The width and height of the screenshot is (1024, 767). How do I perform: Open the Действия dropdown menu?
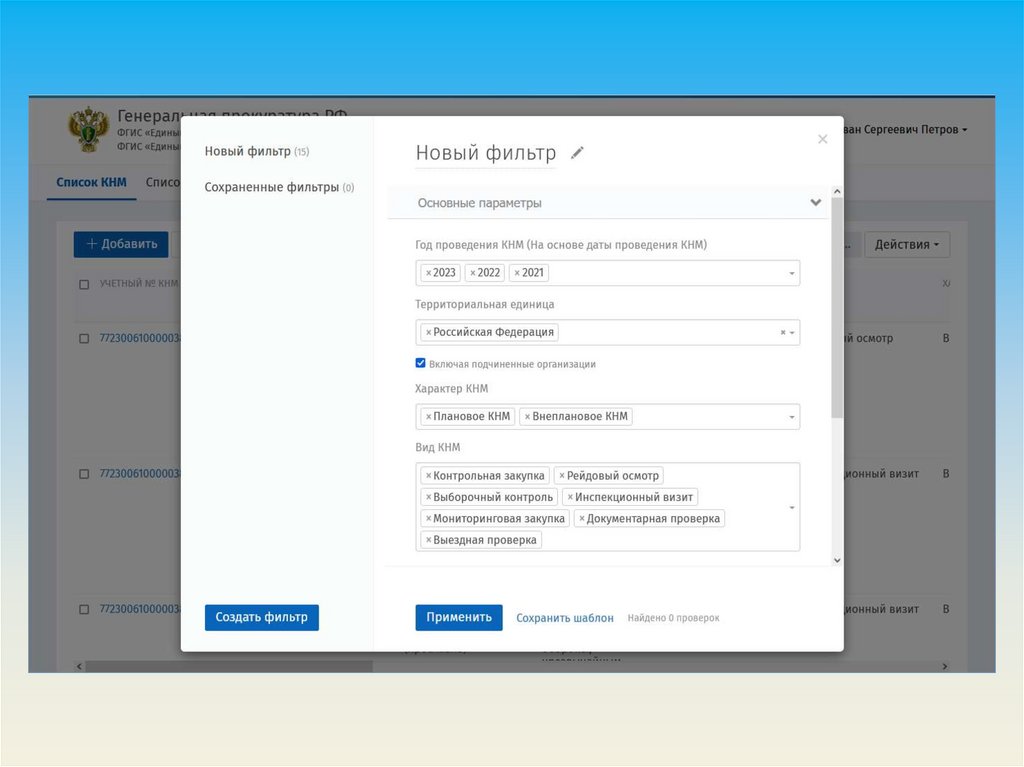click(907, 244)
